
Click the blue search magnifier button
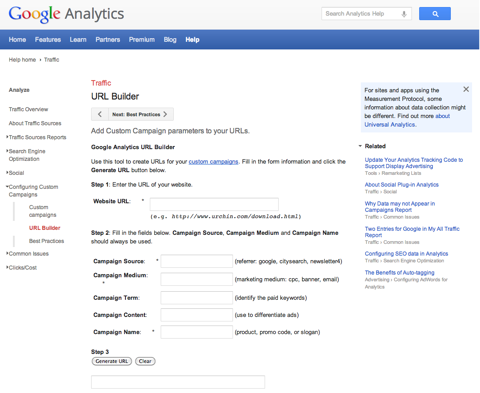coord(435,14)
